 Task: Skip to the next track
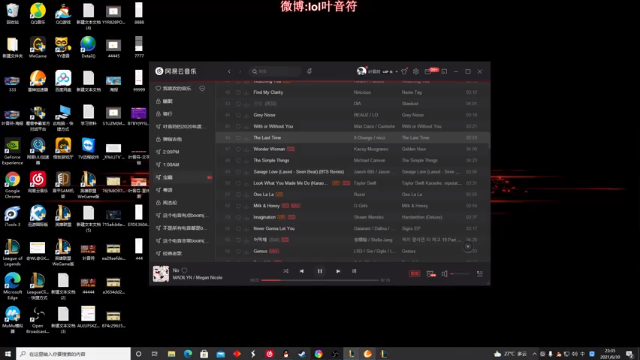(338, 271)
